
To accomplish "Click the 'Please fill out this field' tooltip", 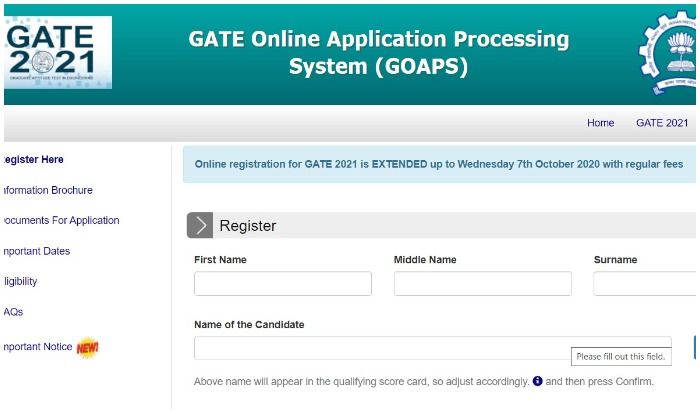I will click(x=619, y=356).
